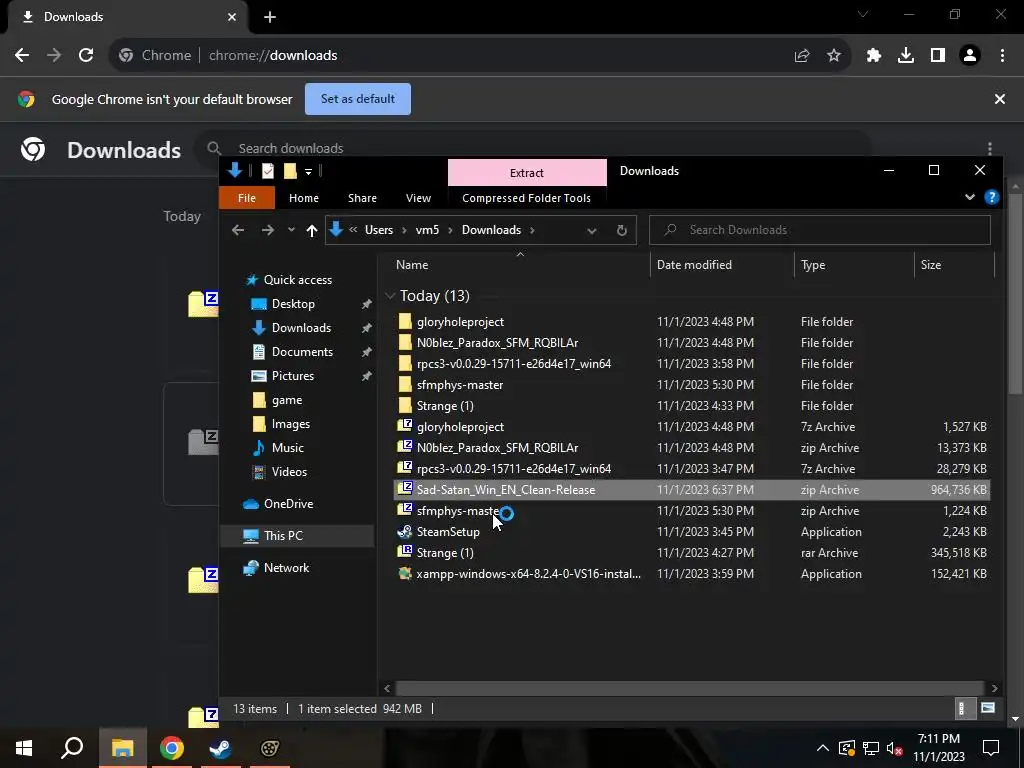Switch to the Home ribbon tab

(304, 198)
